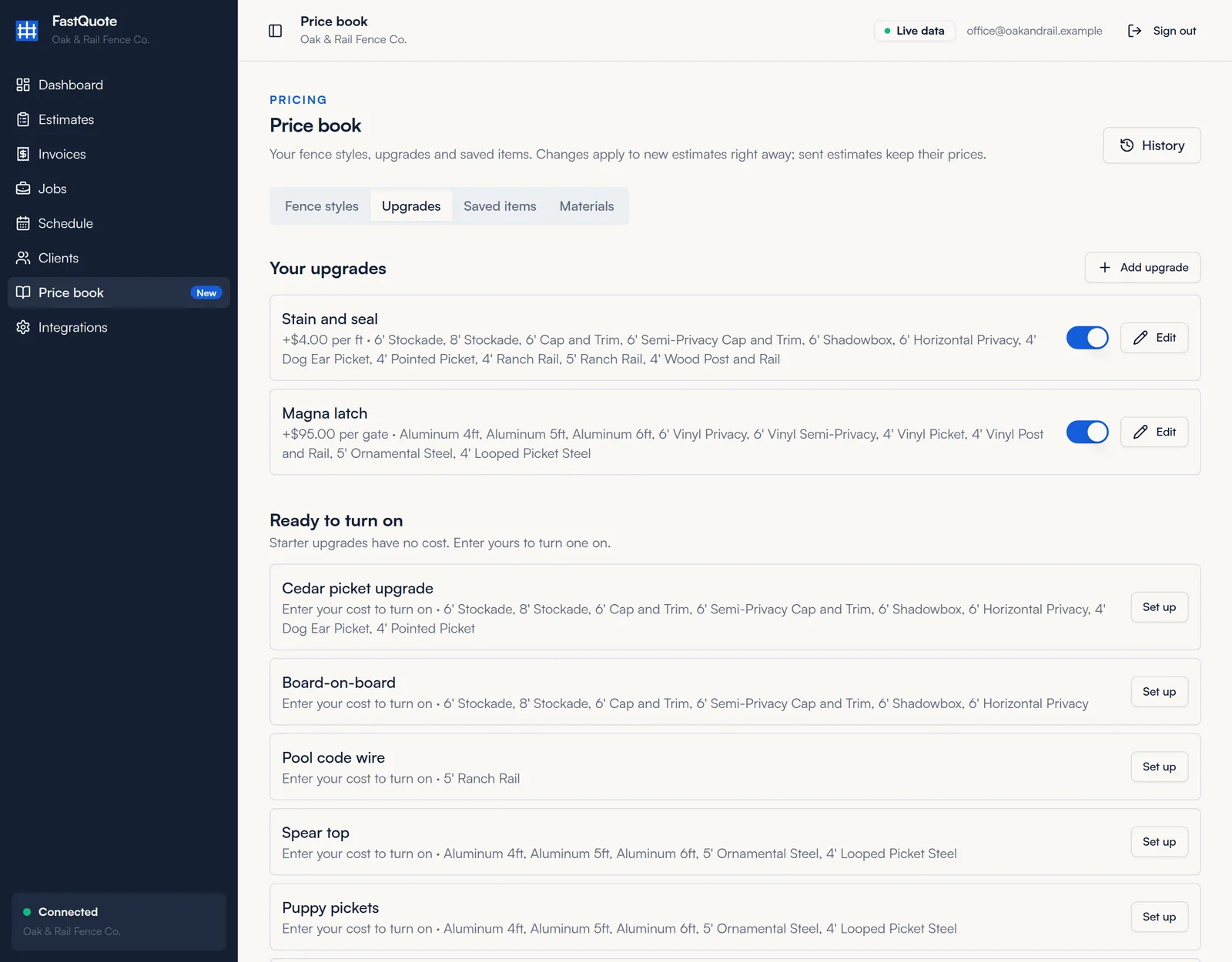Toggle off the Stain and seal upgrade
The width and height of the screenshot is (1232, 962).
coord(1087,338)
